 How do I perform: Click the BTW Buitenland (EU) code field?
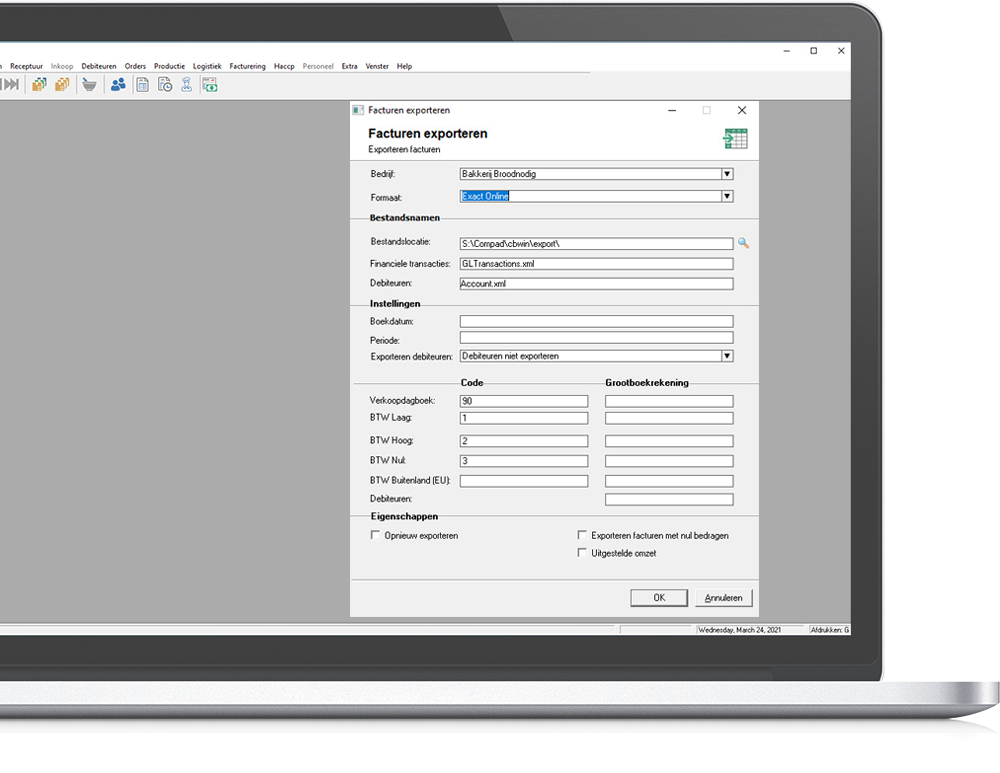tap(524, 481)
